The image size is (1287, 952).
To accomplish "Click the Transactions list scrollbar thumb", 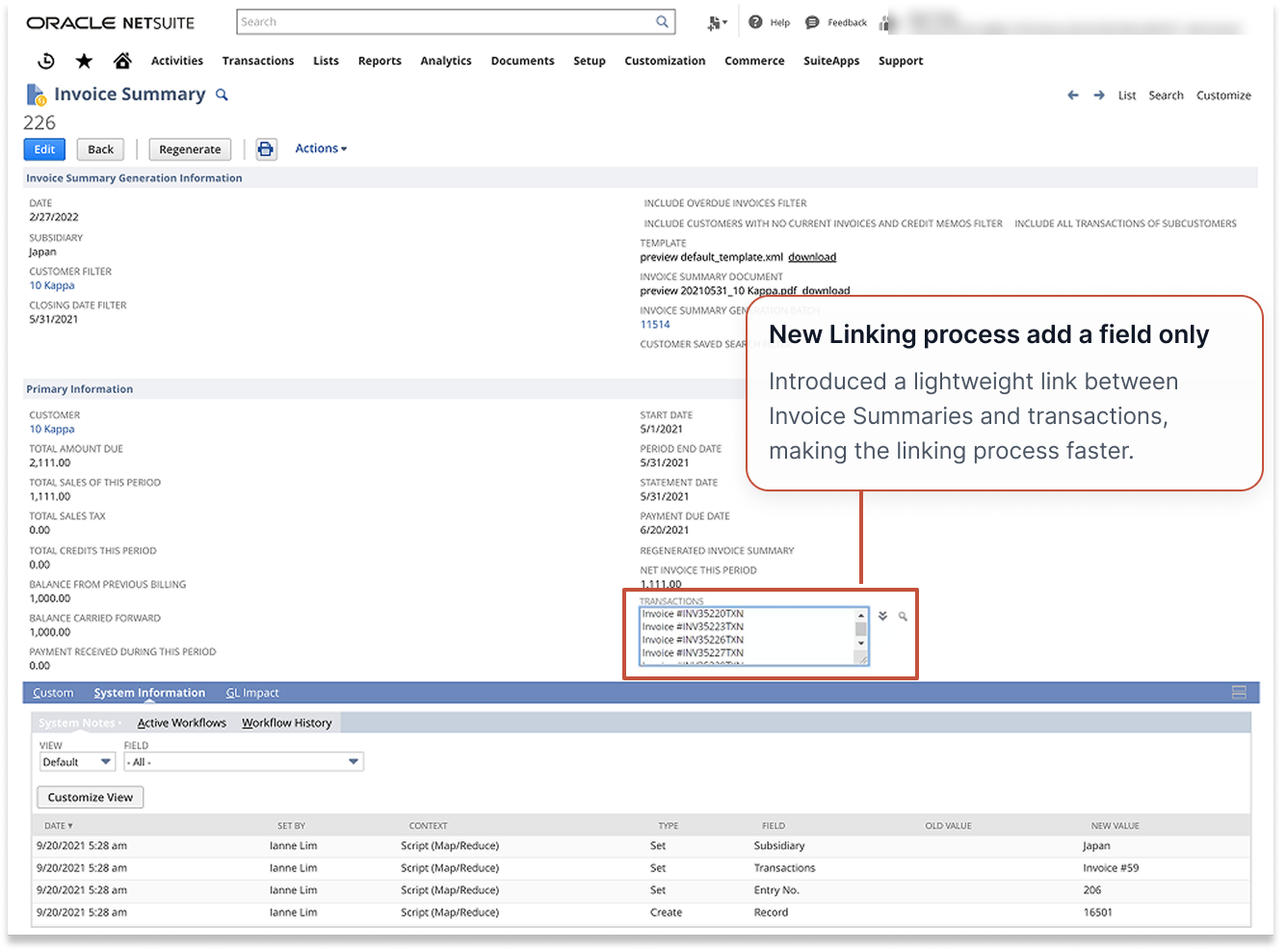I will tap(861, 629).
